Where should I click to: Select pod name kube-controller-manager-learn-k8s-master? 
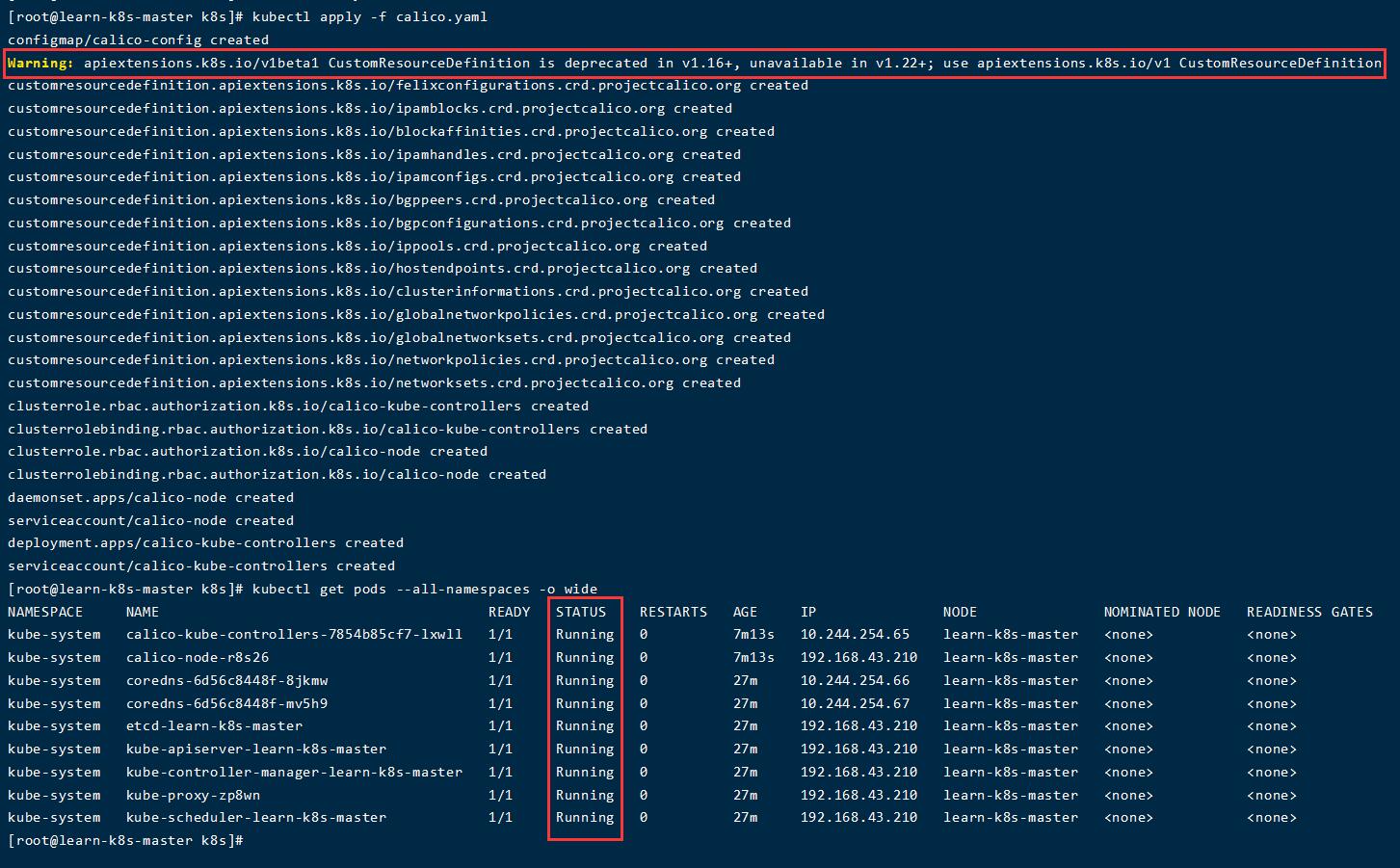click(x=295, y=773)
